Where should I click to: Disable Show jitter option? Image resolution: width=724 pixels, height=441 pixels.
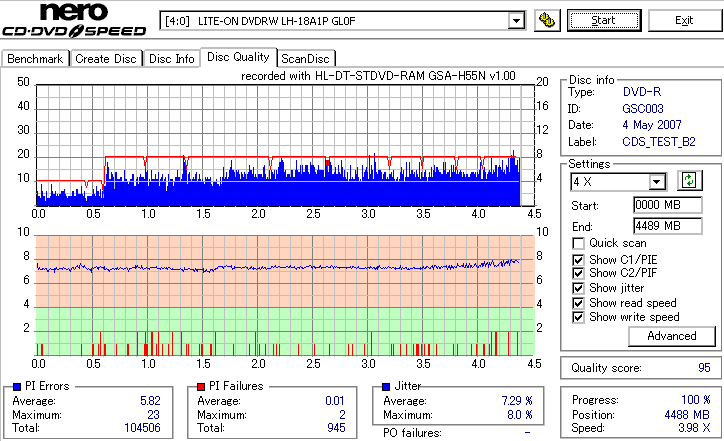click(578, 288)
